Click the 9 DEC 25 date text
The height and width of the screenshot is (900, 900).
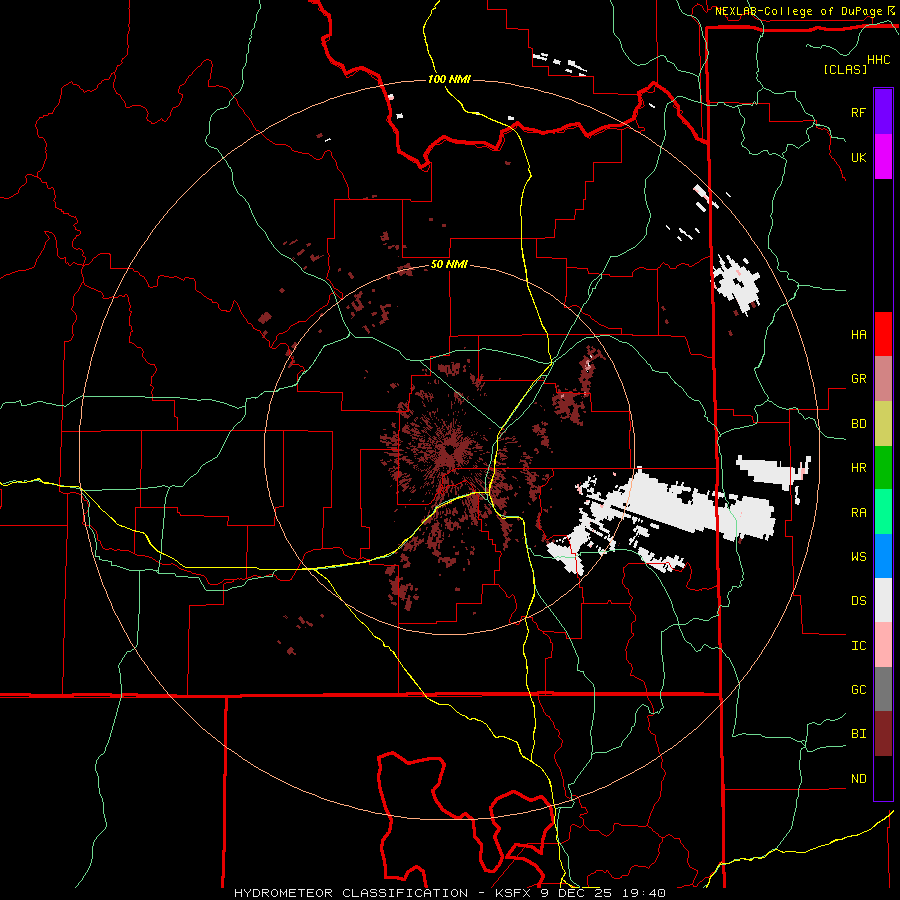(574, 893)
